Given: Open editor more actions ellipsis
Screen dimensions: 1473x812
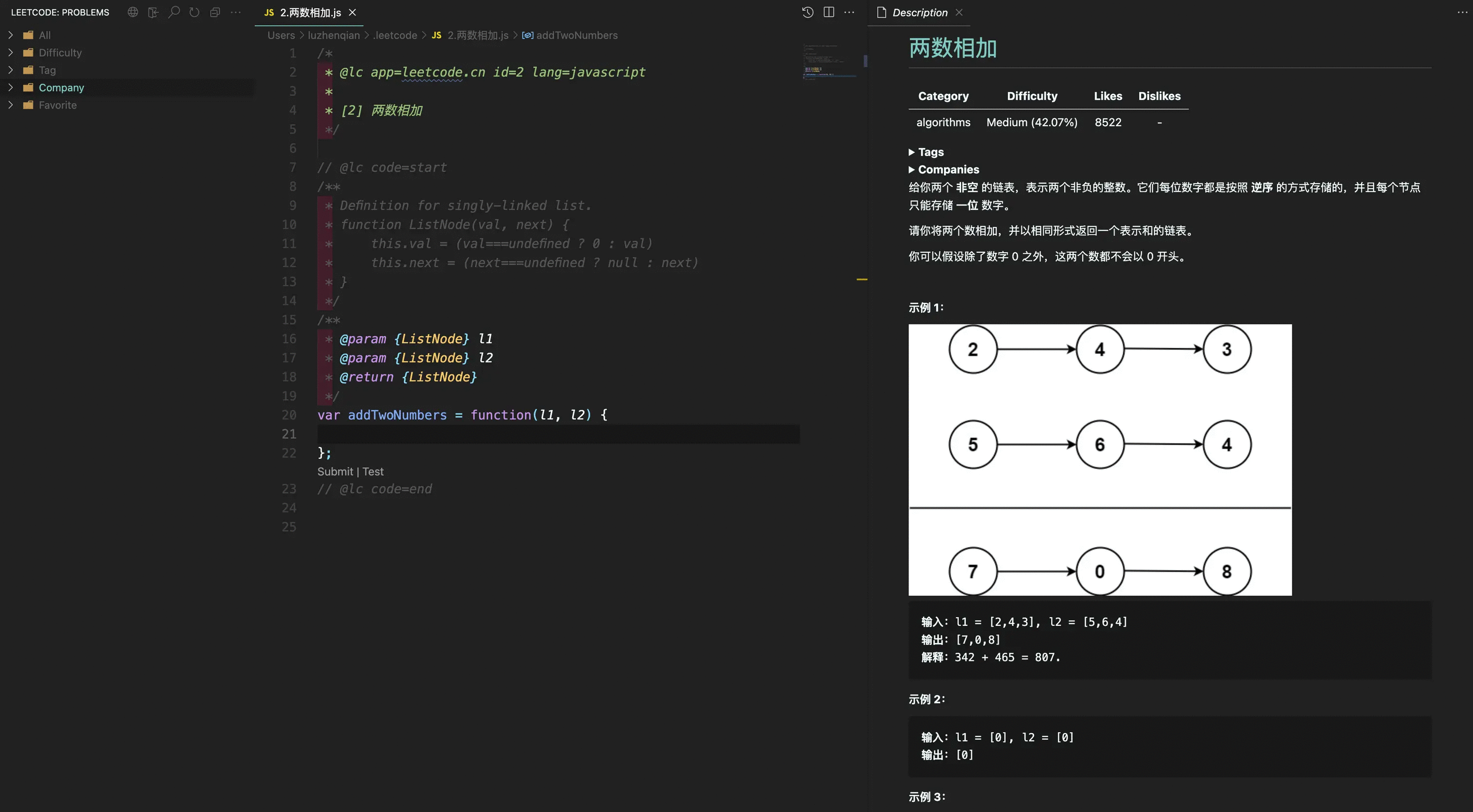Looking at the screenshot, I should (849, 12).
